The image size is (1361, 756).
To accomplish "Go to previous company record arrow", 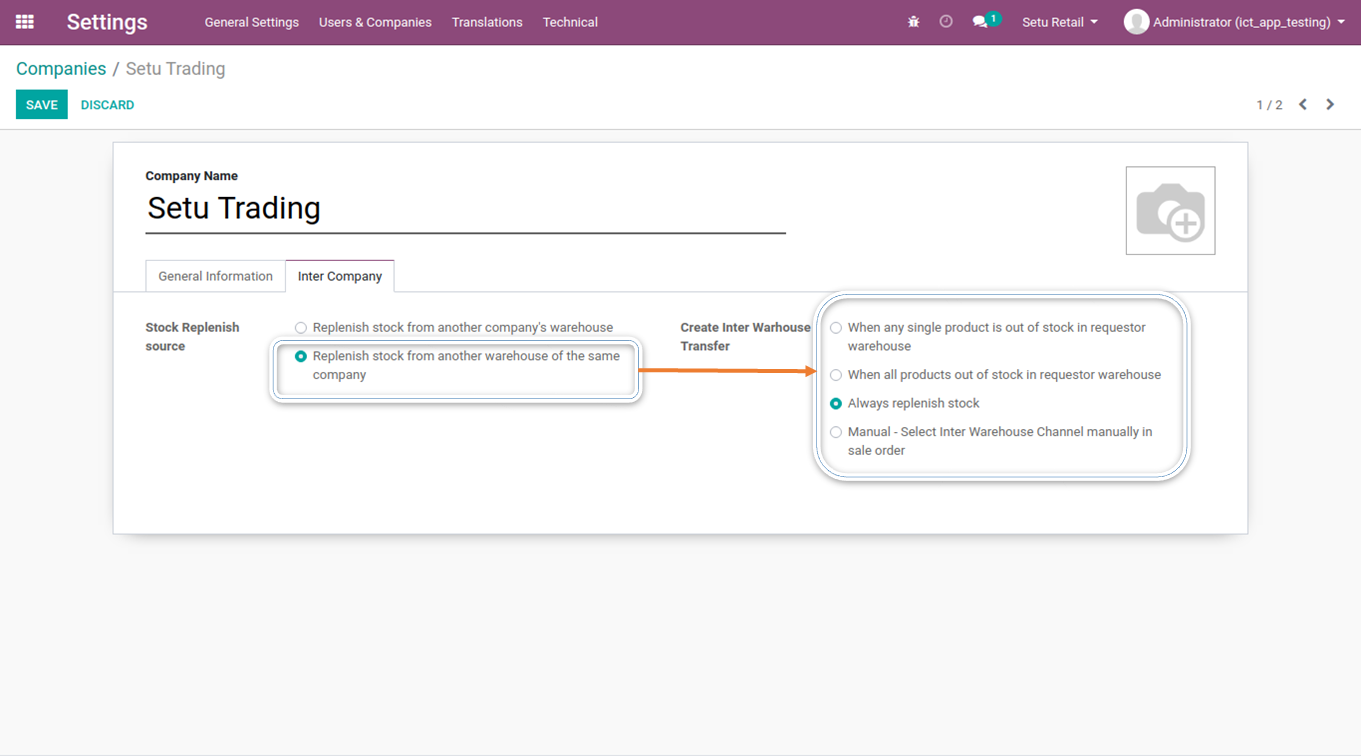I will pos(1303,105).
